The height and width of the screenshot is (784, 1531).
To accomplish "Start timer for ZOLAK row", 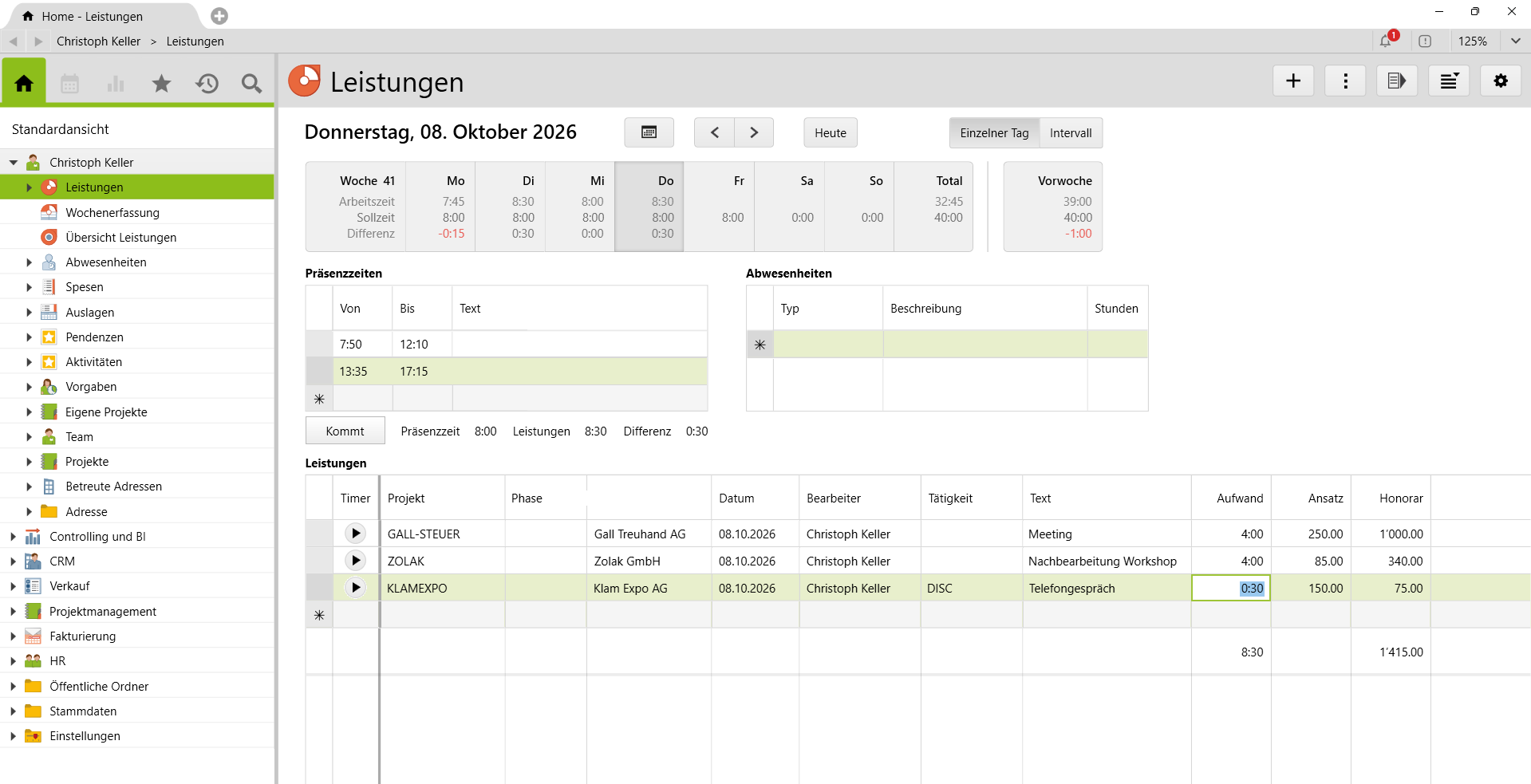I will pyautogui.click(x=356, y=561).
